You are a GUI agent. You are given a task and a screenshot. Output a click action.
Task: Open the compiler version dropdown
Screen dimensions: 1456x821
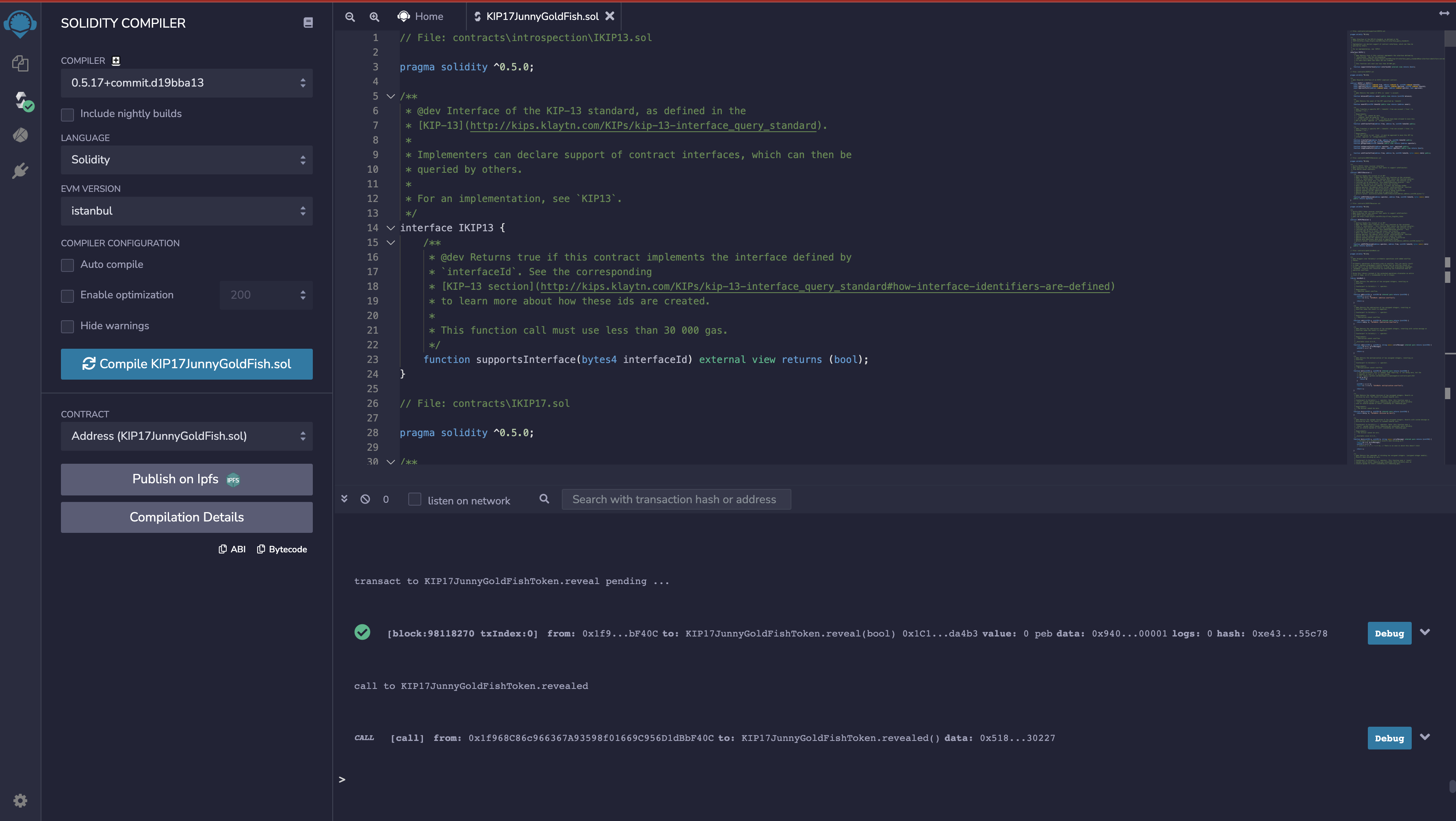pyautogui.click(x=186, y=83)
